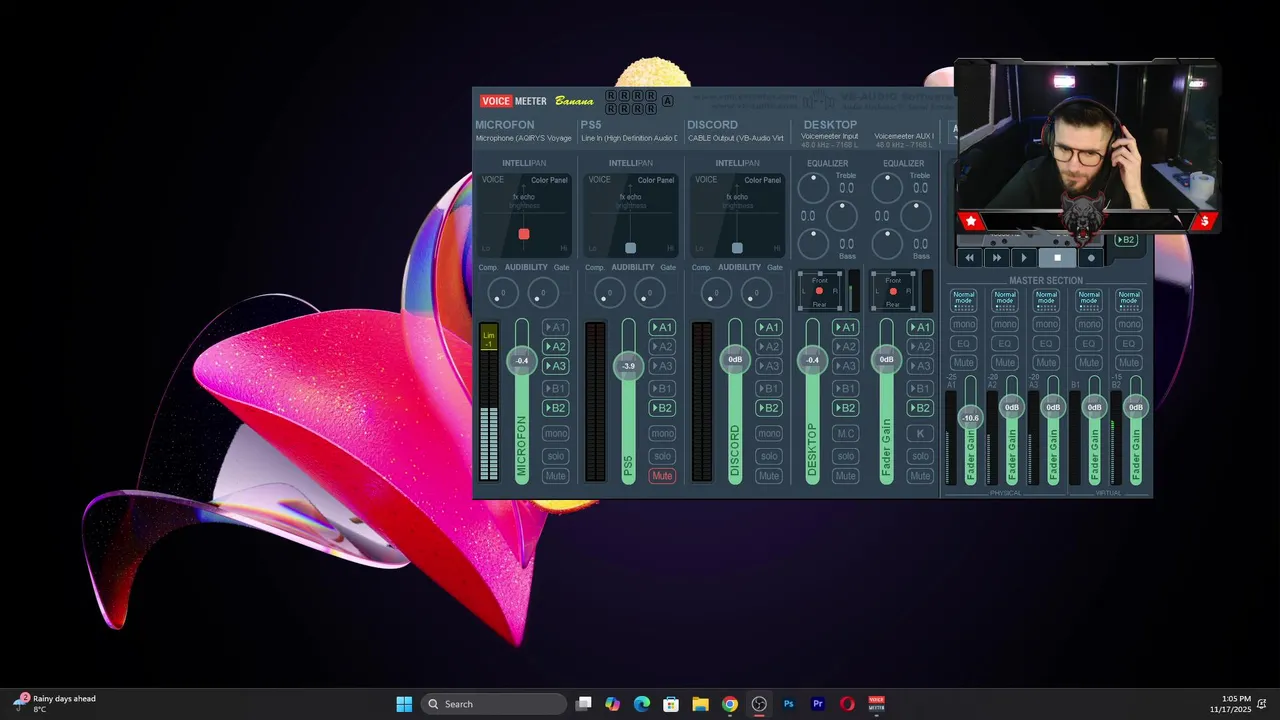Toggle M.C on DESKTOP strip
Screen dimensions: 1280x720
[x=846, y=433]
